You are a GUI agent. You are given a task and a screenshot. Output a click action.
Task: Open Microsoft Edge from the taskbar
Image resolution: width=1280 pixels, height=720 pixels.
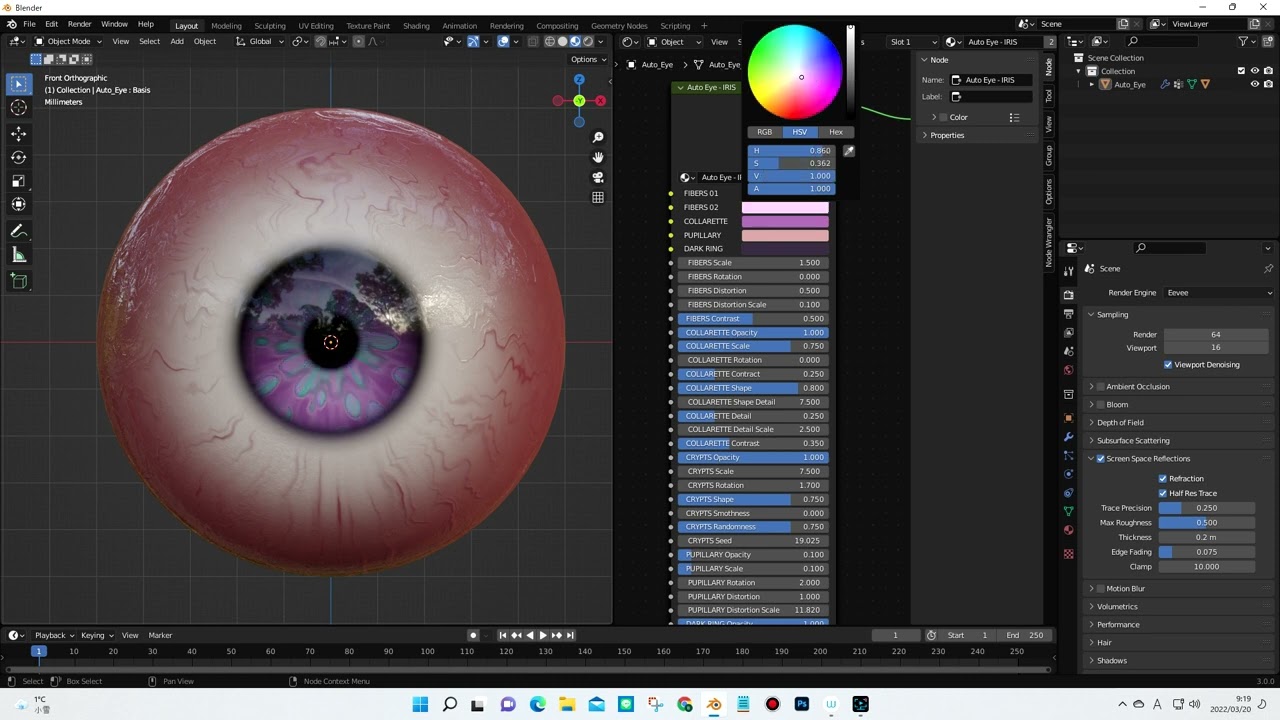click(538, 704)
